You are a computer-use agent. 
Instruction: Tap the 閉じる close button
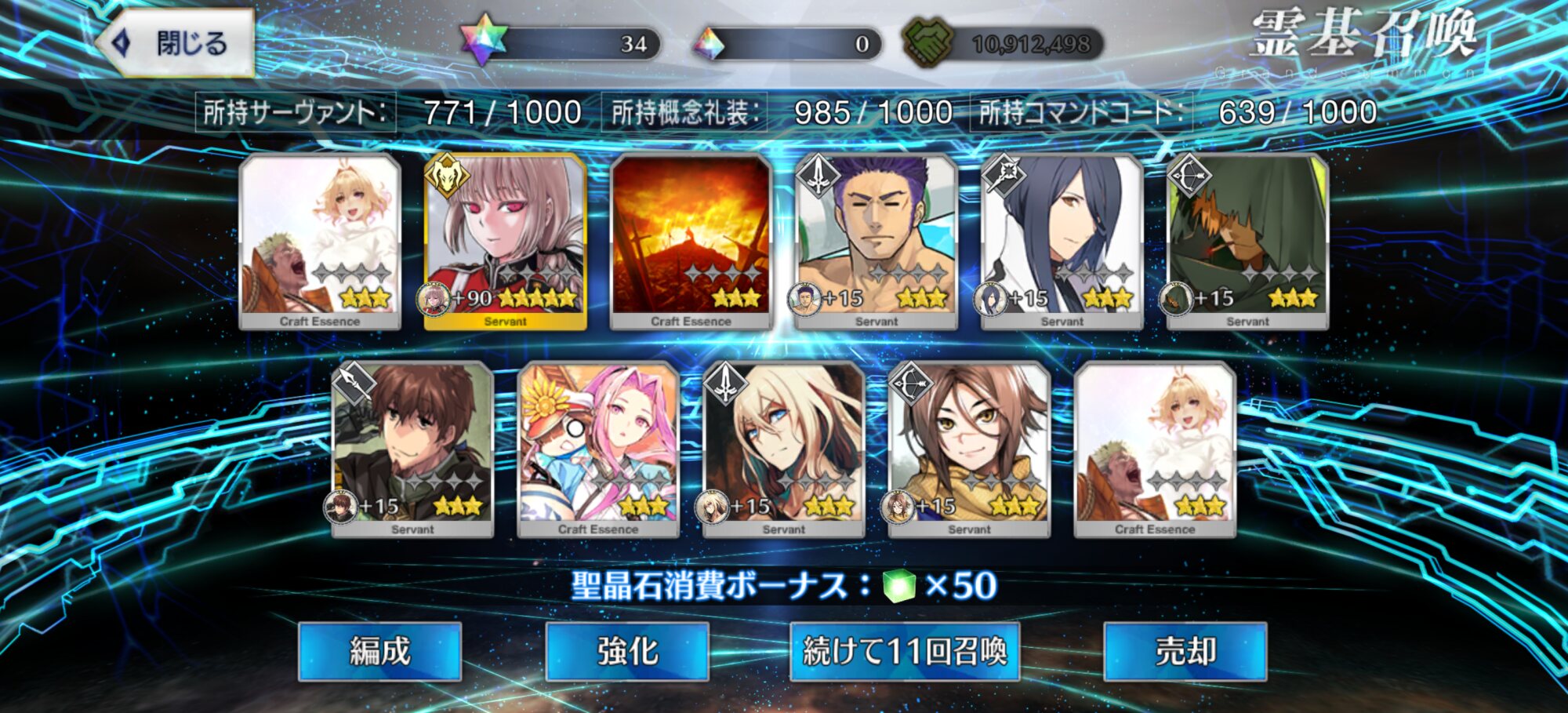click(176, 43)
